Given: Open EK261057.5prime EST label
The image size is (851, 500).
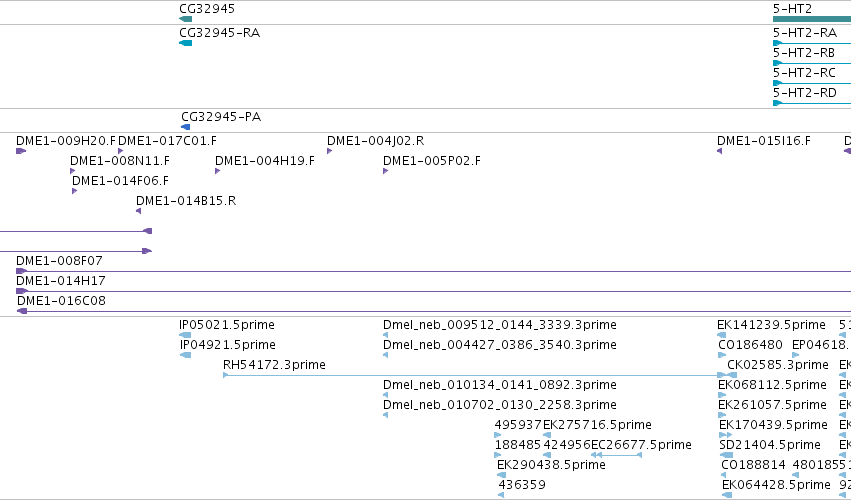Looking at the screenshot, I should click(772, 405).
